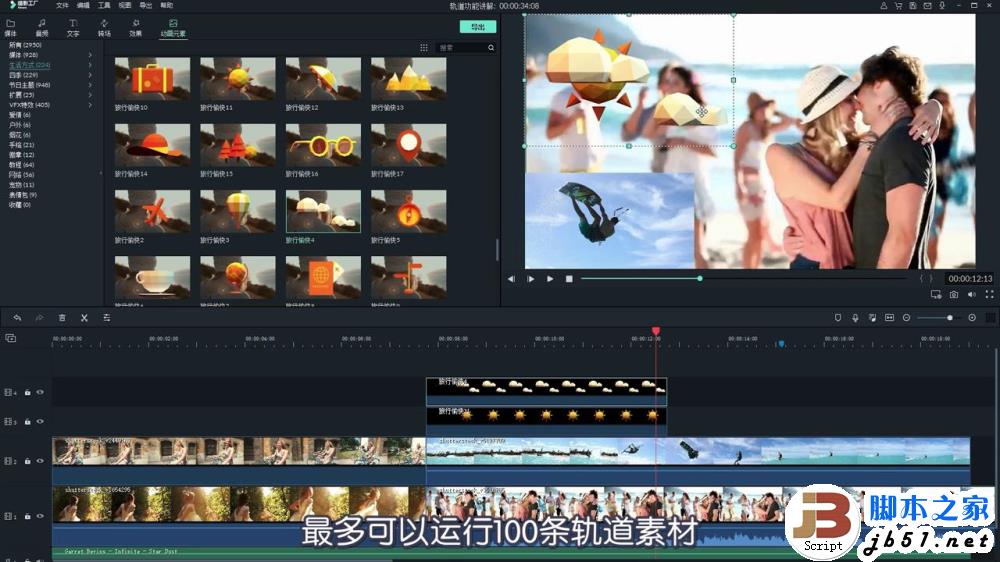Screen dimensions: 1000x562
Task: Hide track 3 with eye icon
Action: pyautogui.click(x=40, y=422)
